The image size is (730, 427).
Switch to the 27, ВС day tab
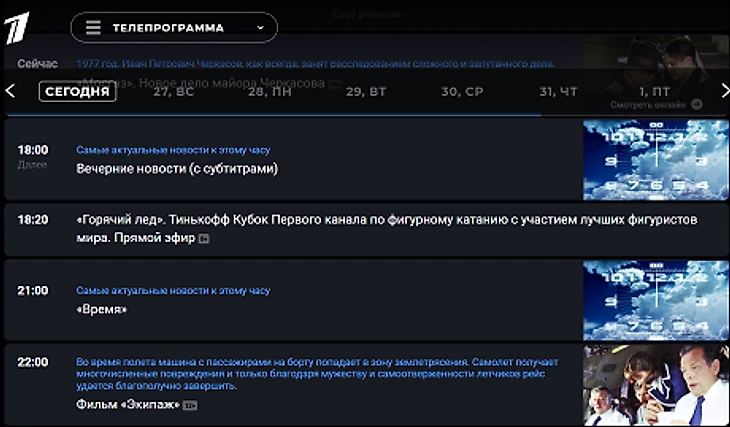point(174,91)
